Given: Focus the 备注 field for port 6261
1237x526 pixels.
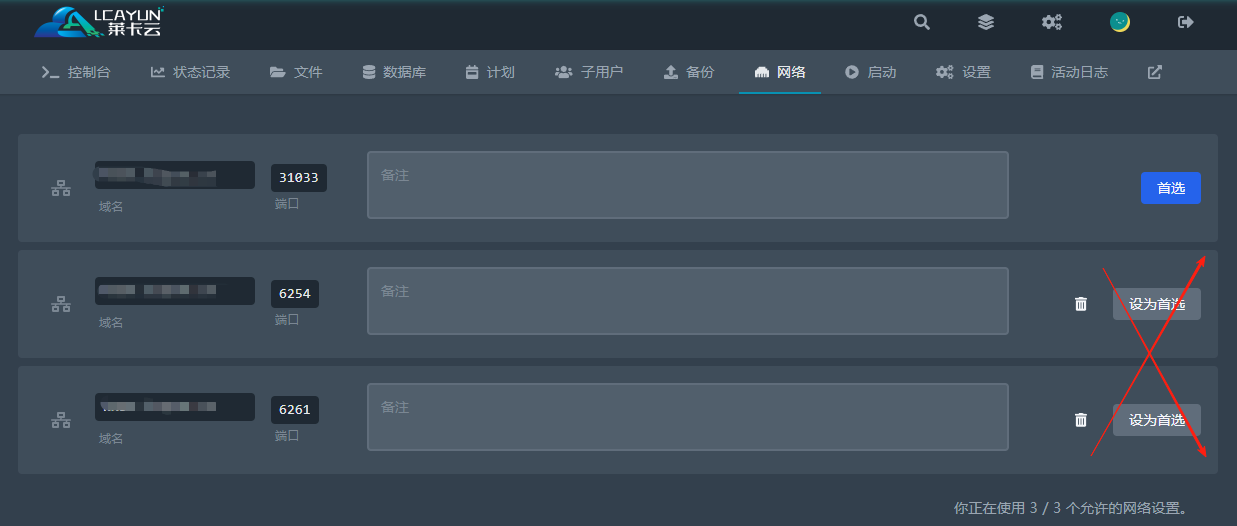Looking at the screenshot, I should point(688,417).
